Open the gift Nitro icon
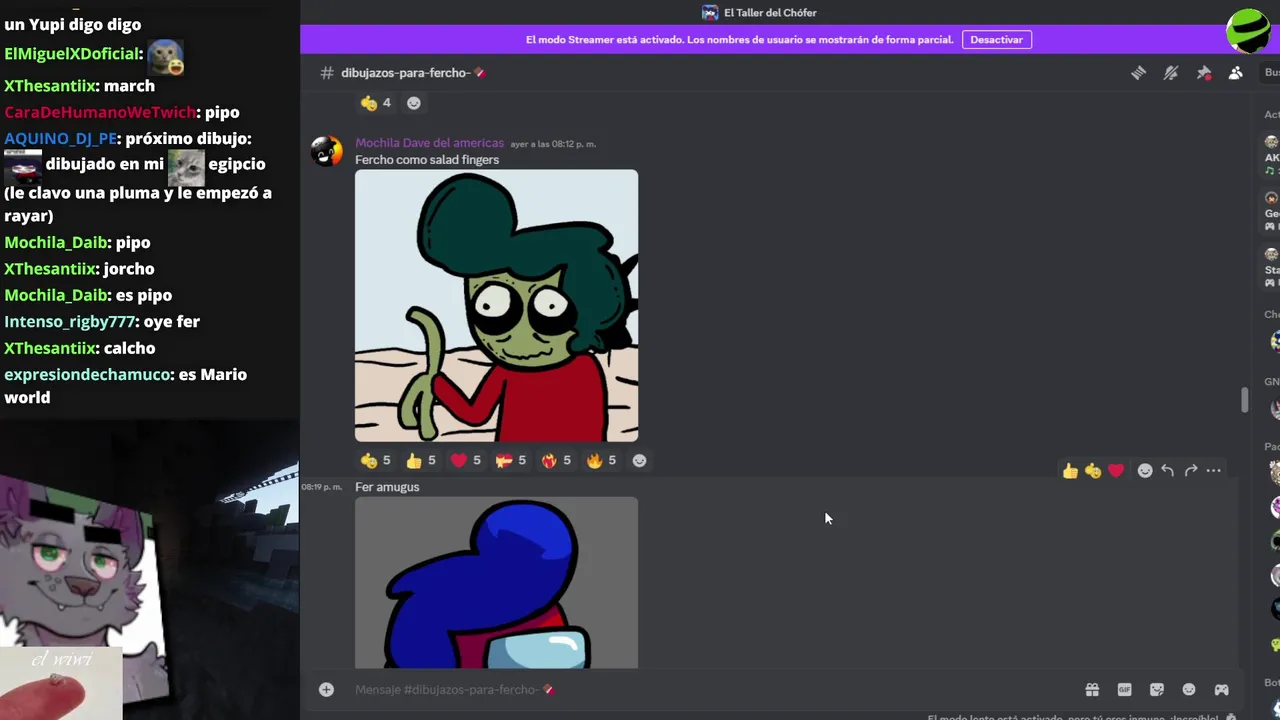 (x=1092, y=690)
